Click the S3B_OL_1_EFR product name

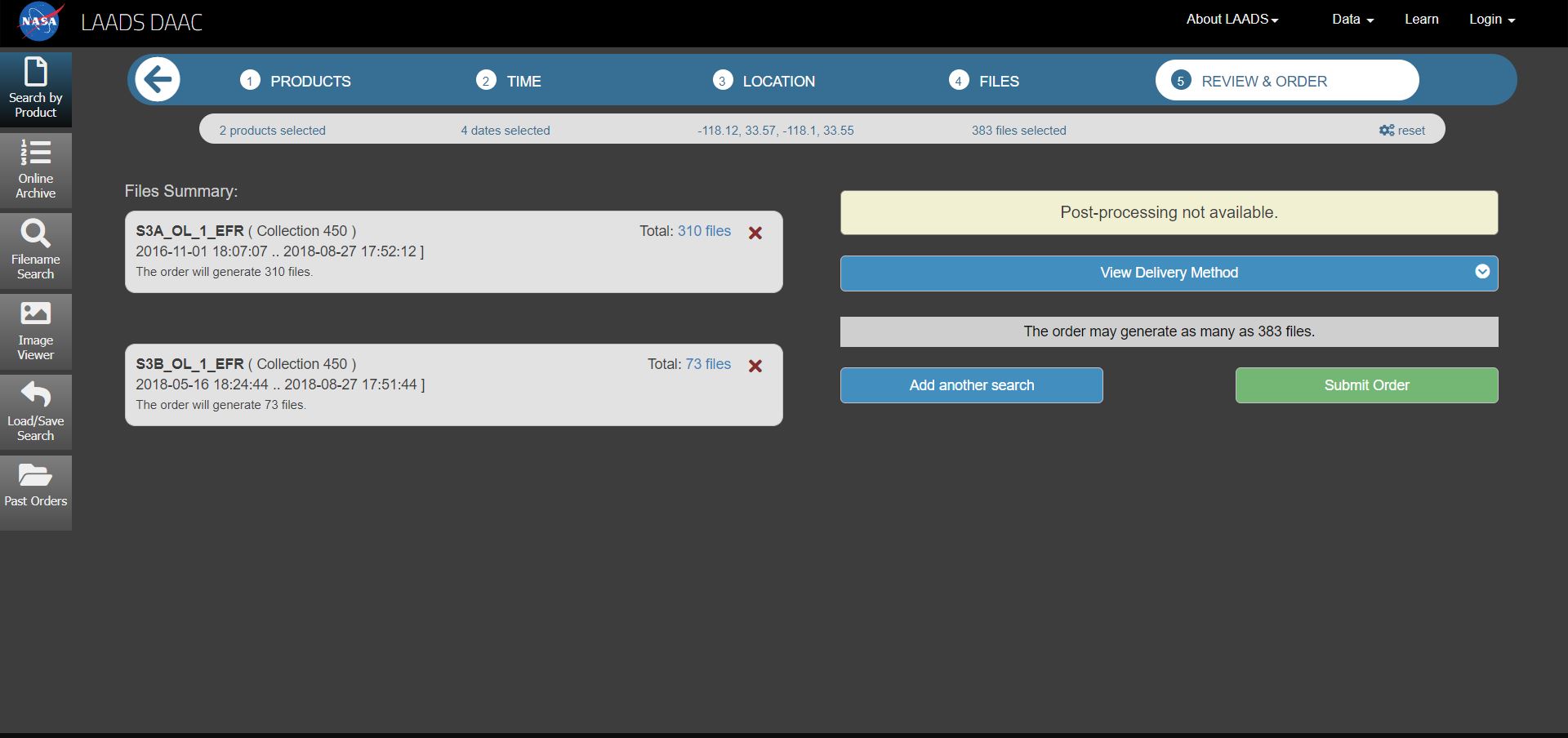coord(189,364)
